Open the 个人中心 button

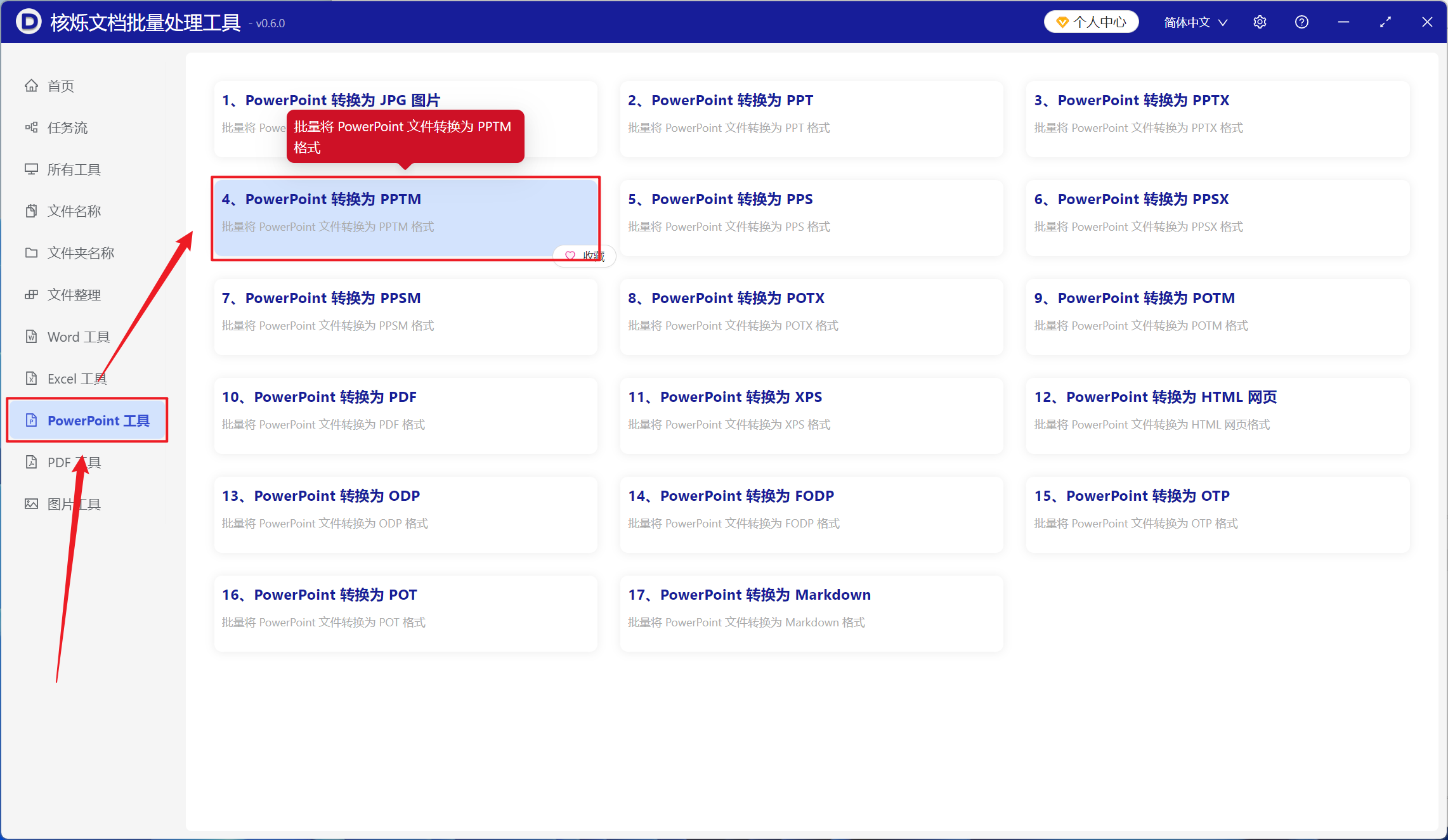(x=1091, y=22)
